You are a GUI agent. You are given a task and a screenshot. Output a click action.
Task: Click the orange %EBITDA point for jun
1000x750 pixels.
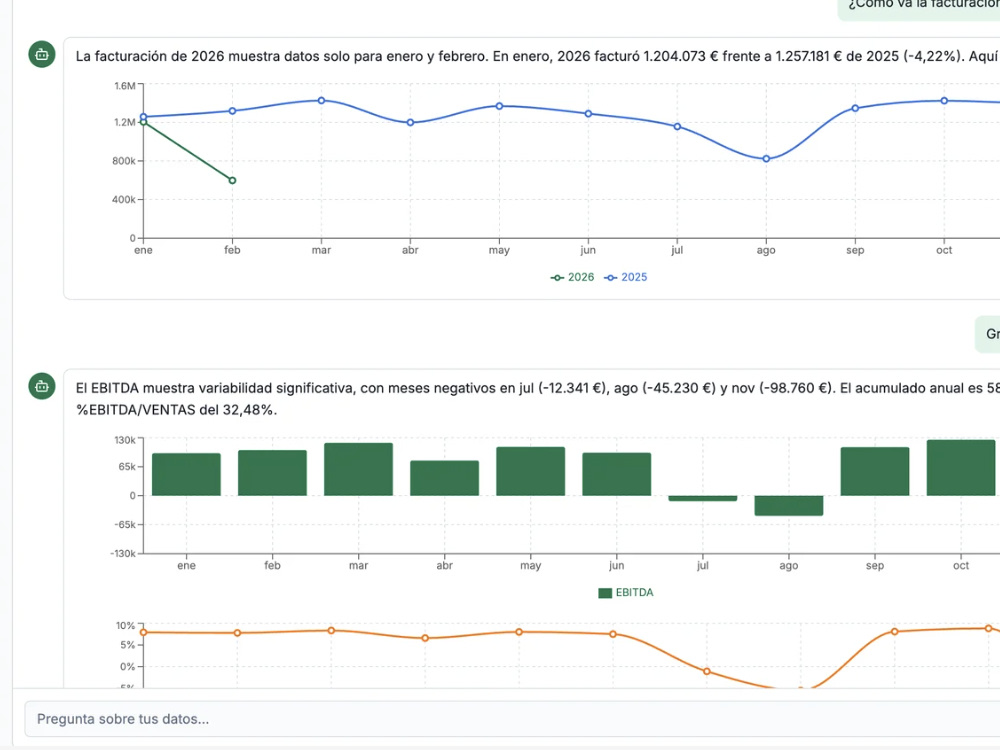(x=613, y=634)
